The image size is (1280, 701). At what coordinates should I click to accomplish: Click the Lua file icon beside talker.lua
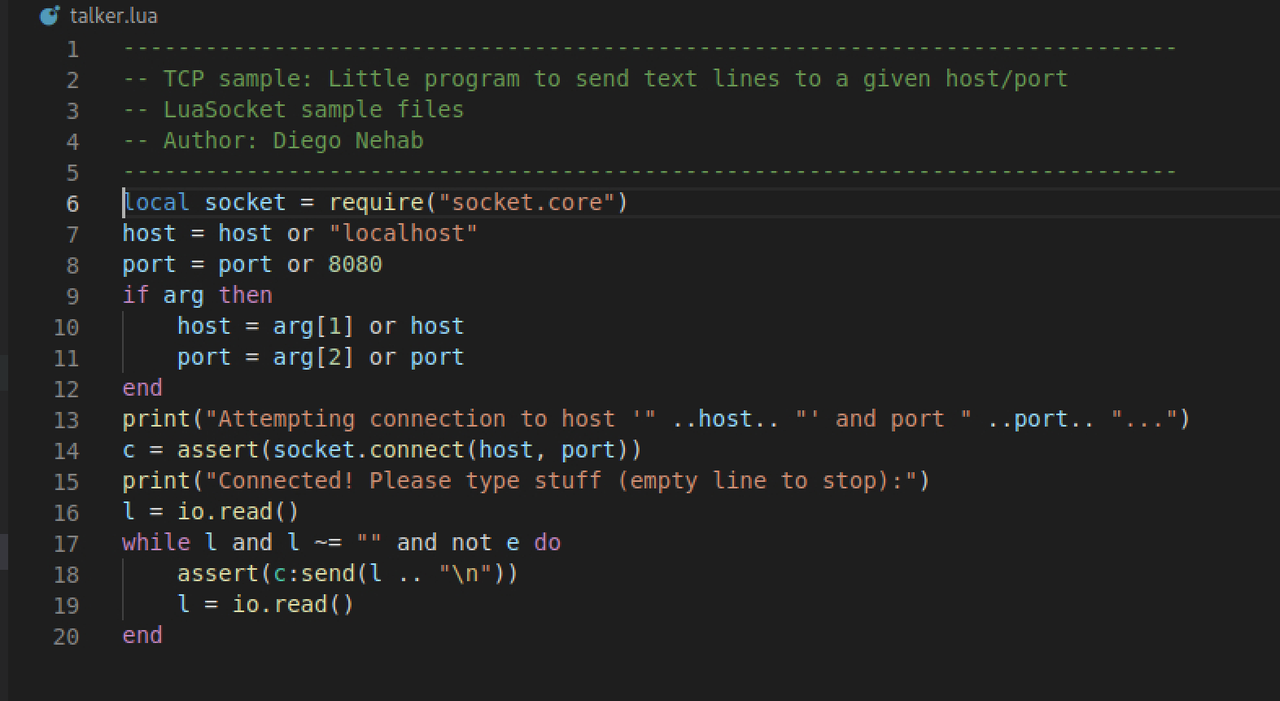(x=49, y=17)
